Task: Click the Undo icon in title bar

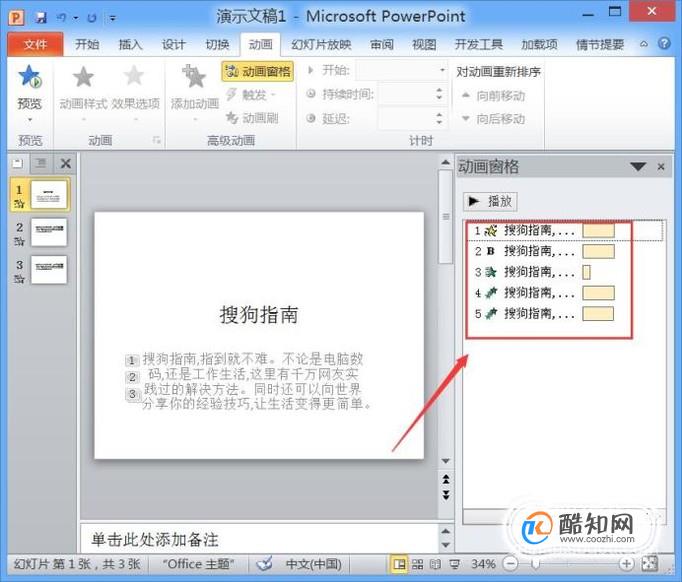Action: click(x=62, y=18)
